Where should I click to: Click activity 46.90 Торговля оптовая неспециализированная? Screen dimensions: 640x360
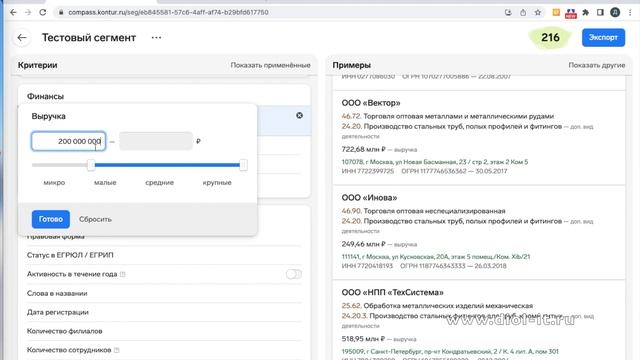pos(423,211)
